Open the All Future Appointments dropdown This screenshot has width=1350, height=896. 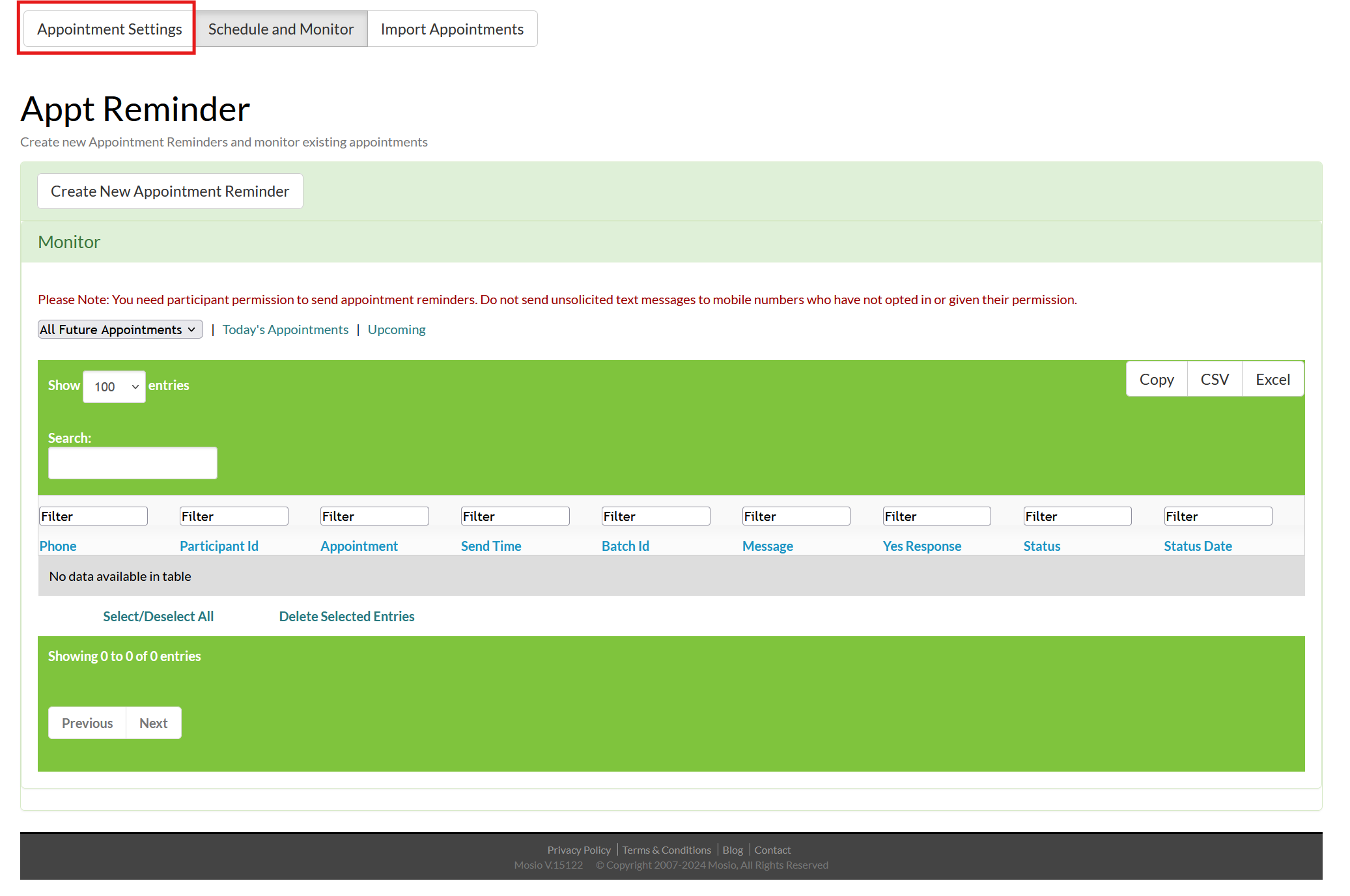click(x=120, y=329)
